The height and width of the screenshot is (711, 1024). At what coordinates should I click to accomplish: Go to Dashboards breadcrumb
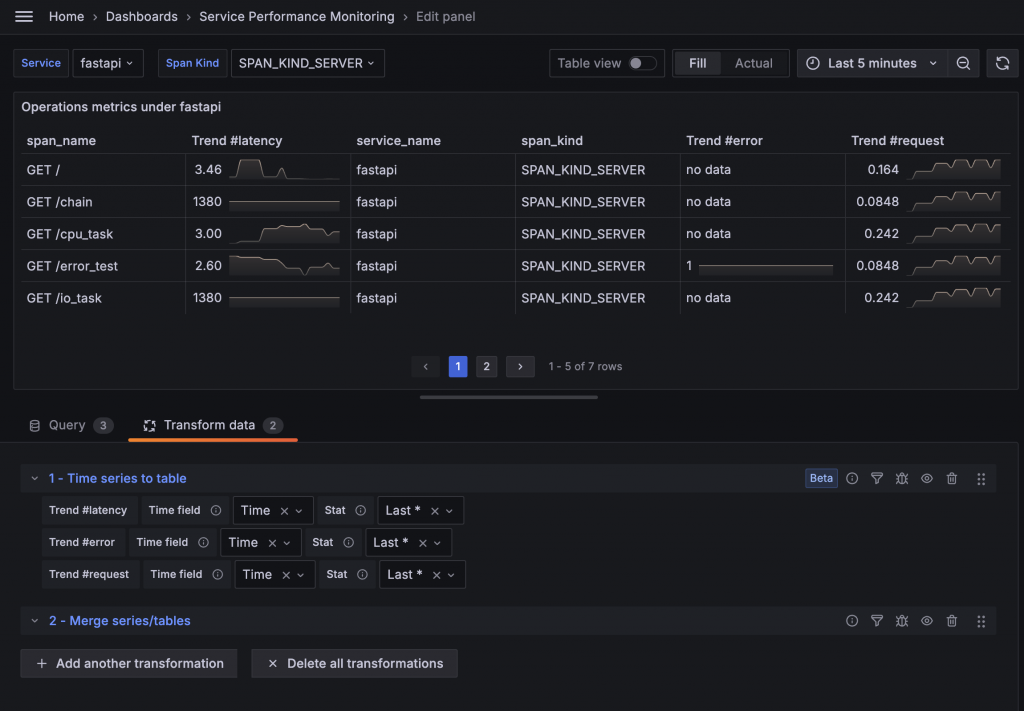click(142, 16)
